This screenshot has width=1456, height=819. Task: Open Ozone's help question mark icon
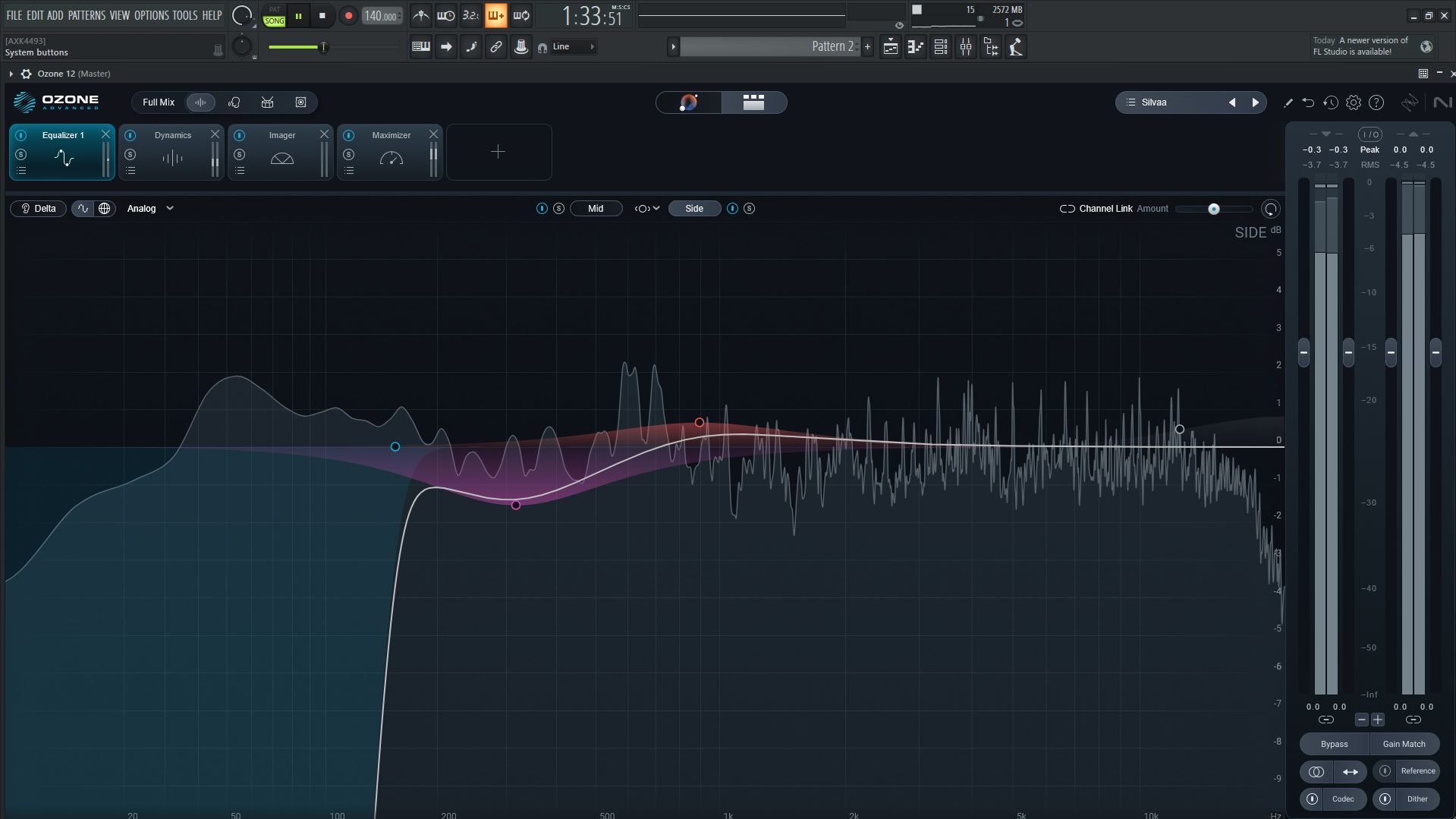(x=1376, y=102)
